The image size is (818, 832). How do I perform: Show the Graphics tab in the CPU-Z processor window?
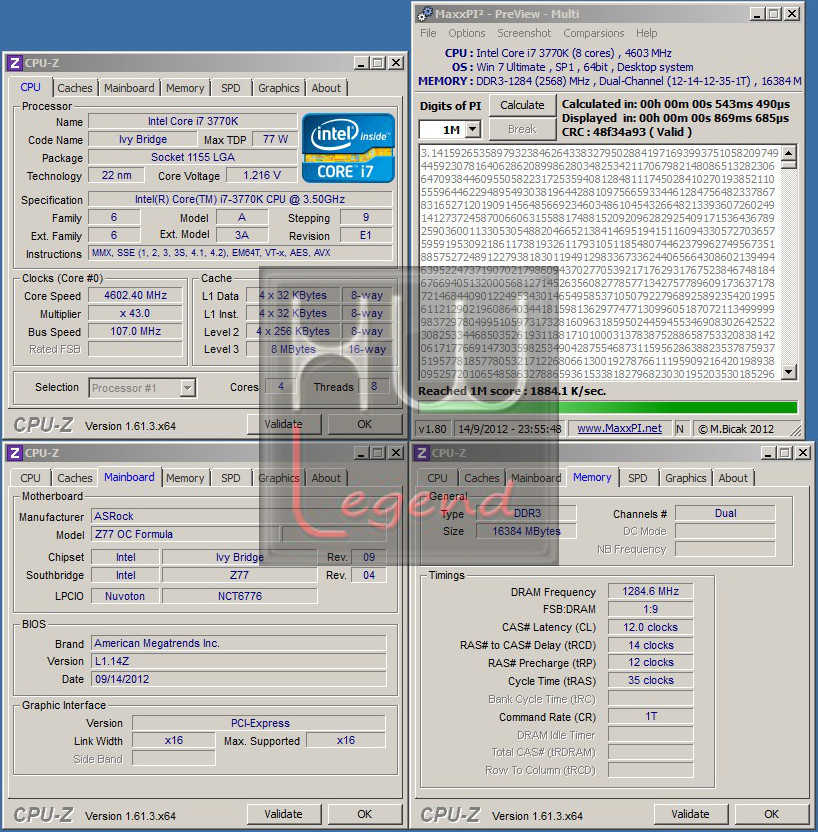[x=279, y=88]
